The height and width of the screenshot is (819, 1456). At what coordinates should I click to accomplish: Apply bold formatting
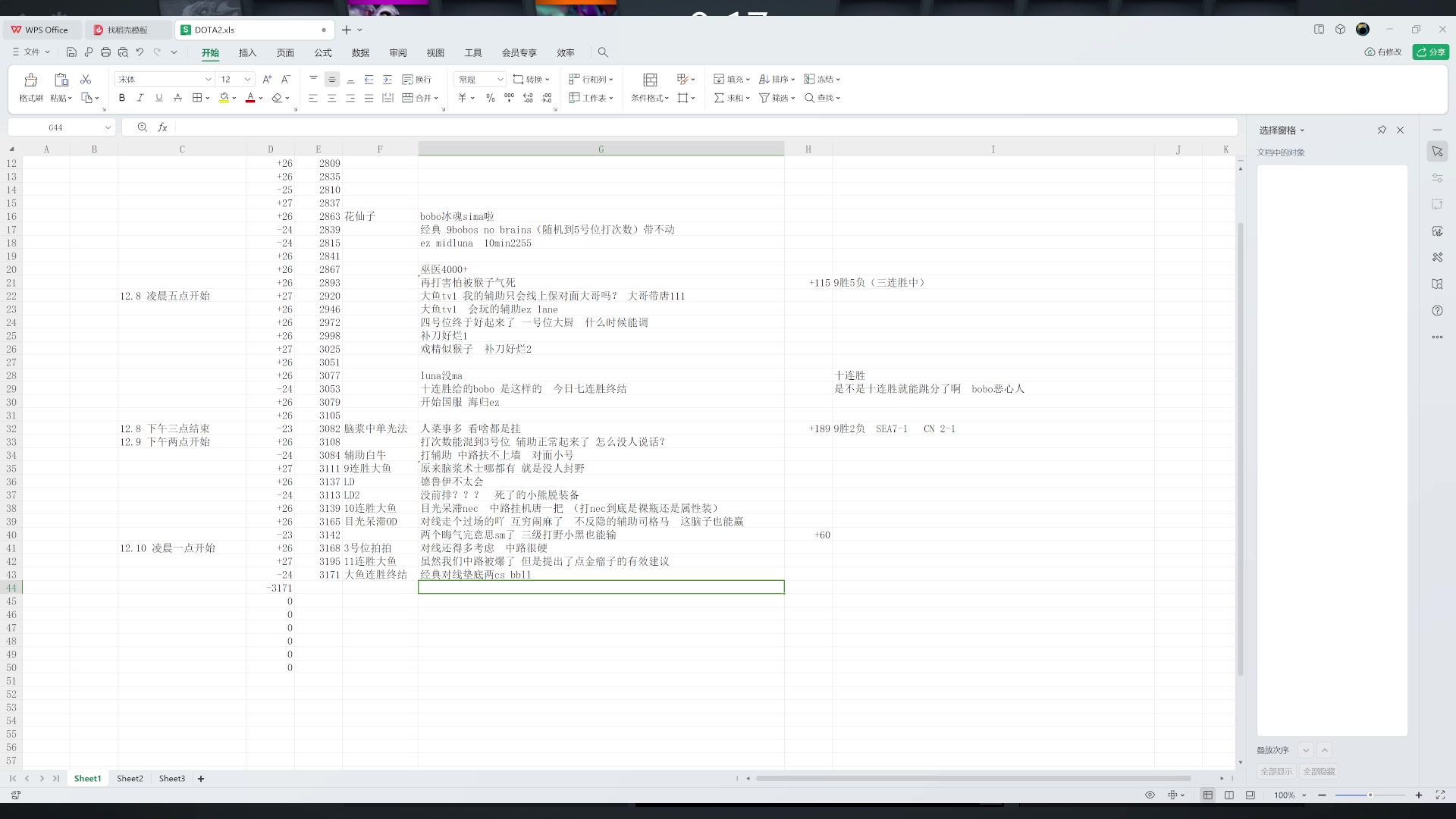coord(121,98)
